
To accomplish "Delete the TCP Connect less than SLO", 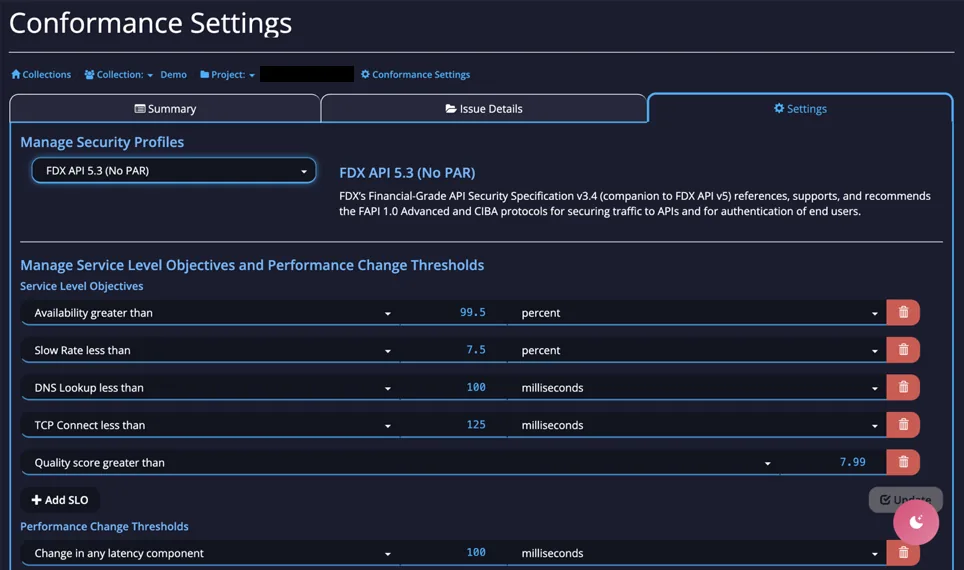I will click(903, 425).
